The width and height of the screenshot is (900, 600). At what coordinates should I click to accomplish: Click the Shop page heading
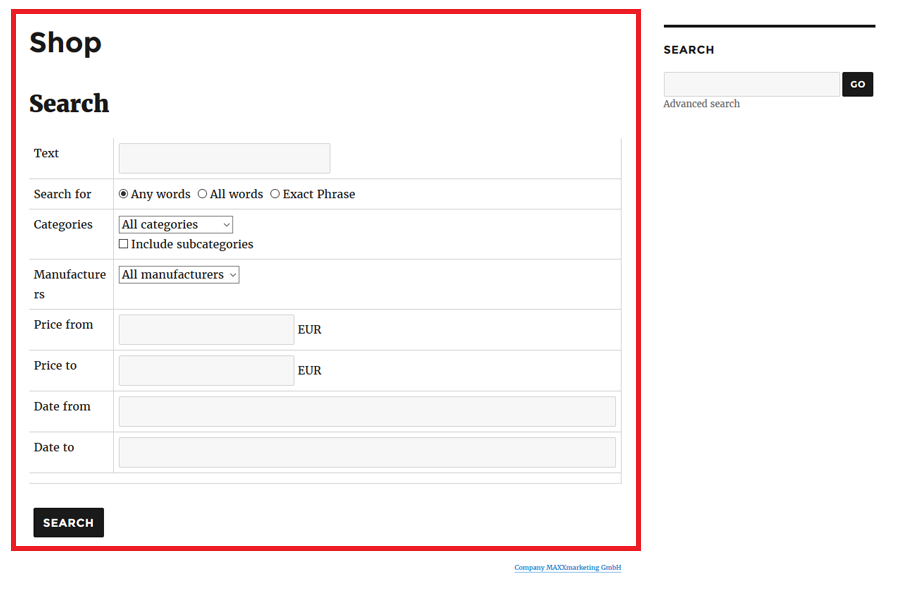click(66, 43)
